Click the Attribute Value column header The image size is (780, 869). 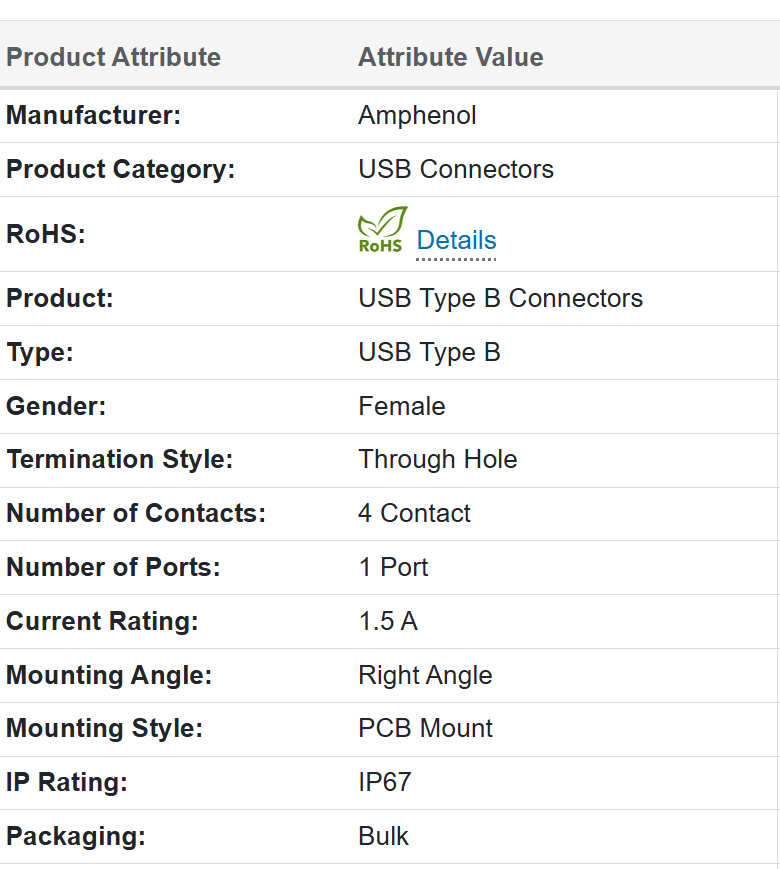(450, 57)
